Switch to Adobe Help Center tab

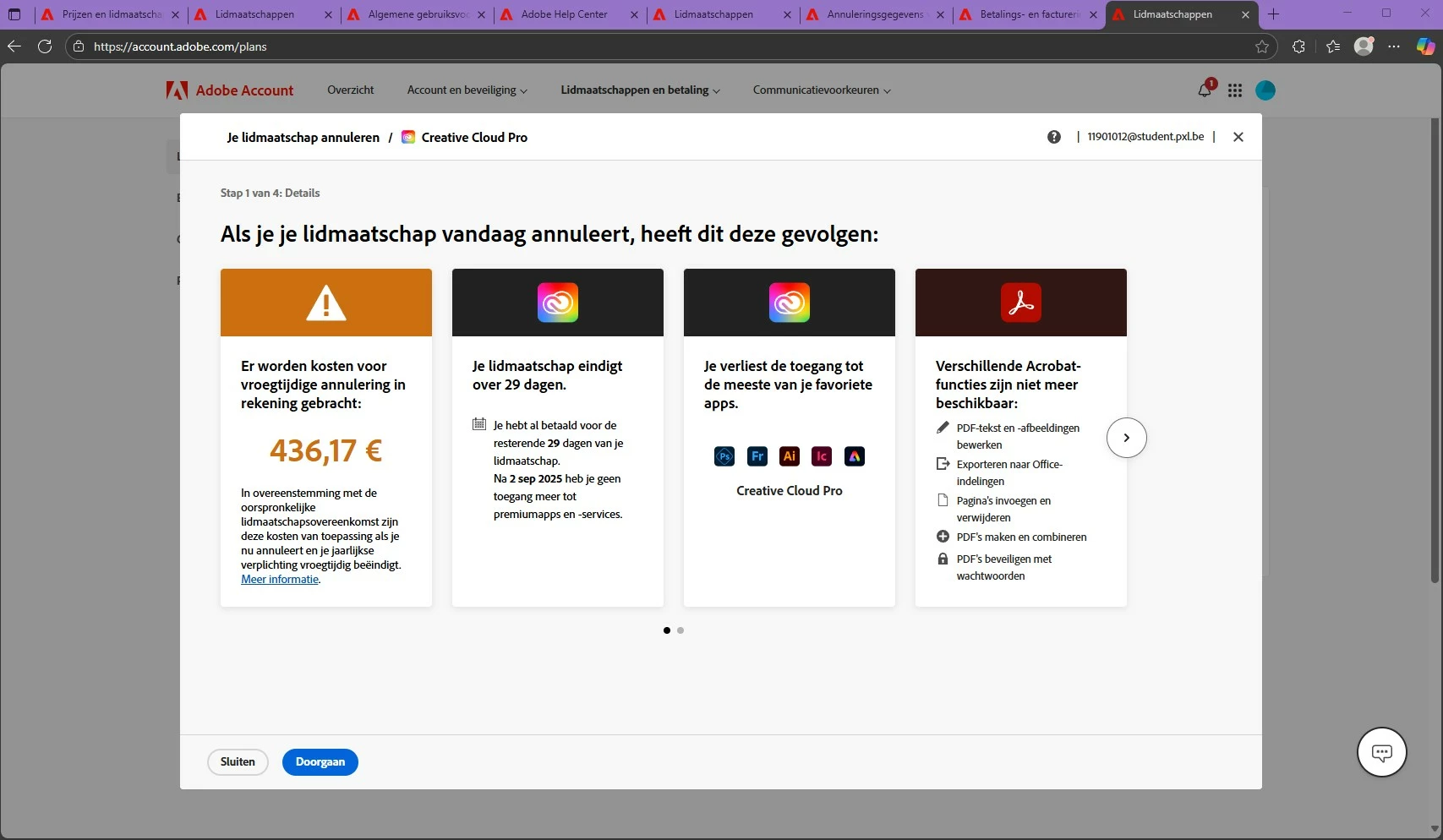571,14
